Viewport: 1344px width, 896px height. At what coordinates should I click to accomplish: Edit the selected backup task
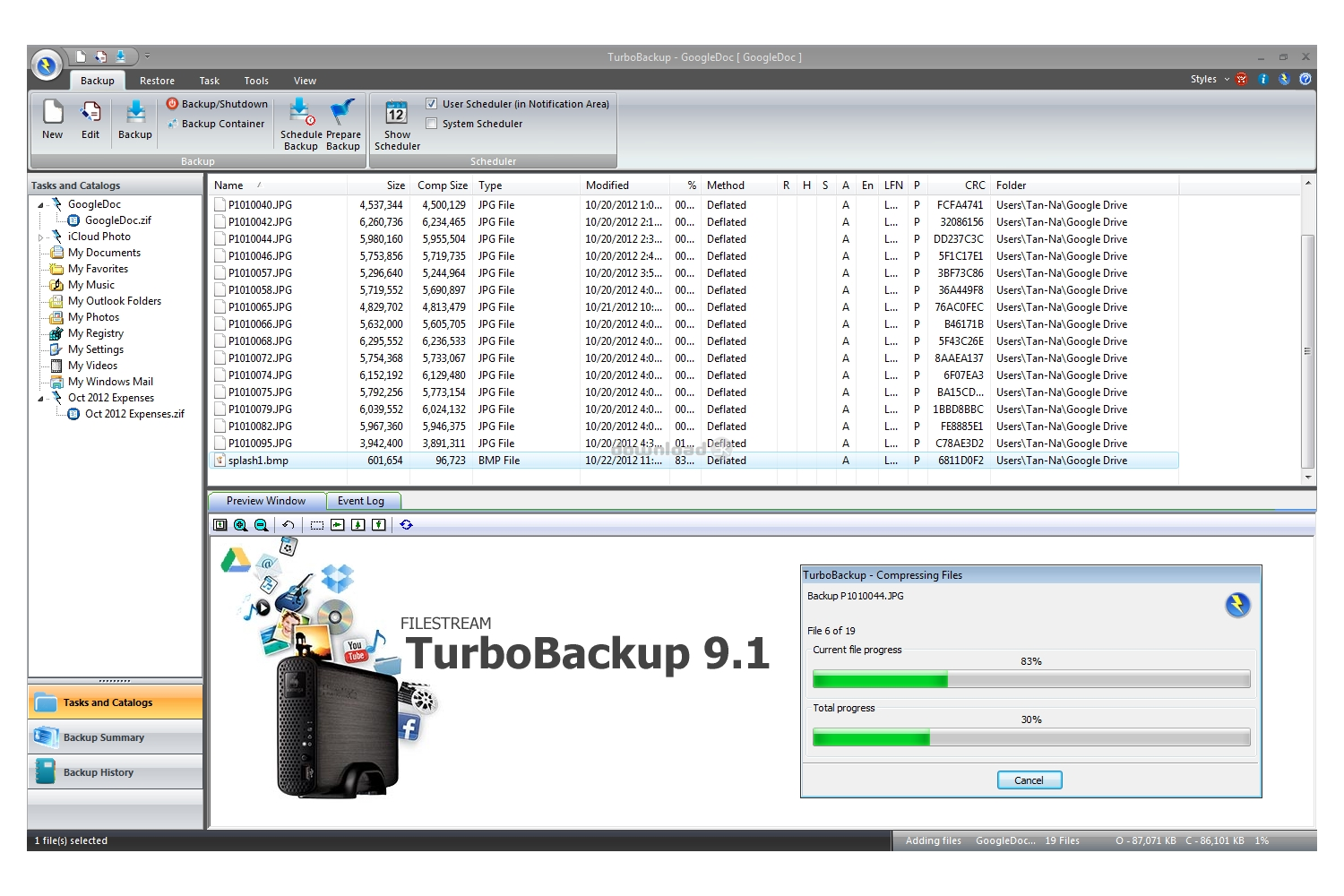tap(90, 120)
